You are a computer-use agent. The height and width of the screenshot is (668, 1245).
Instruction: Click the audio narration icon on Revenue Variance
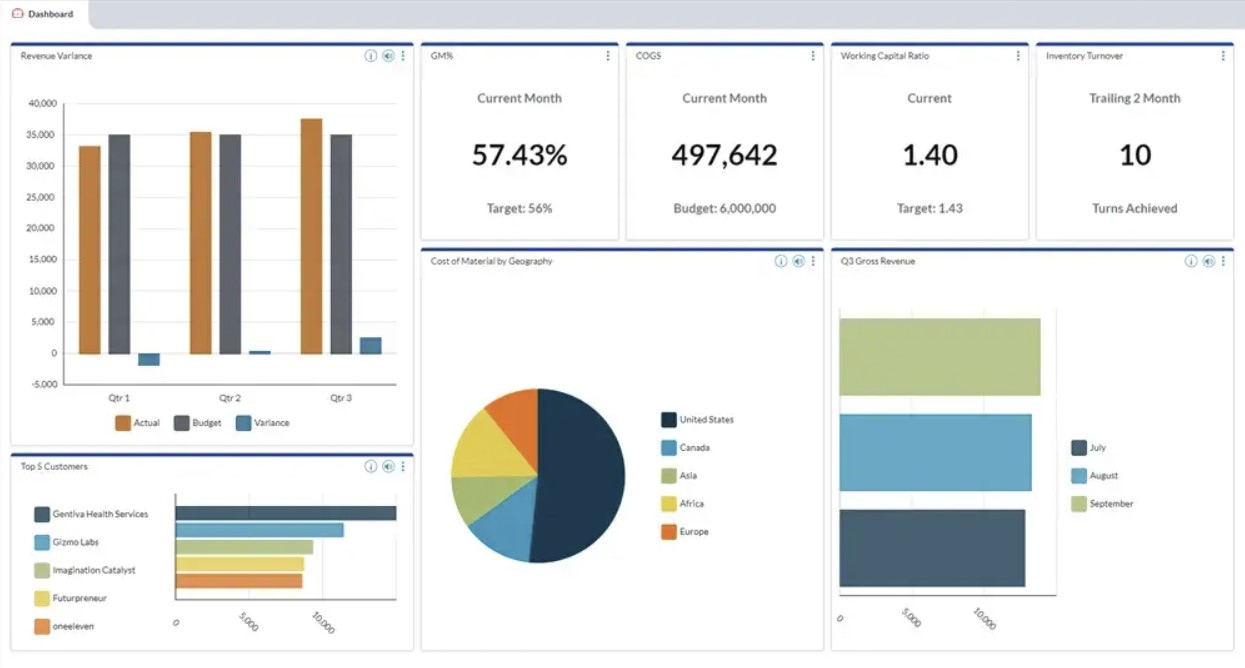pyautogui.click(x=387, y=56)
